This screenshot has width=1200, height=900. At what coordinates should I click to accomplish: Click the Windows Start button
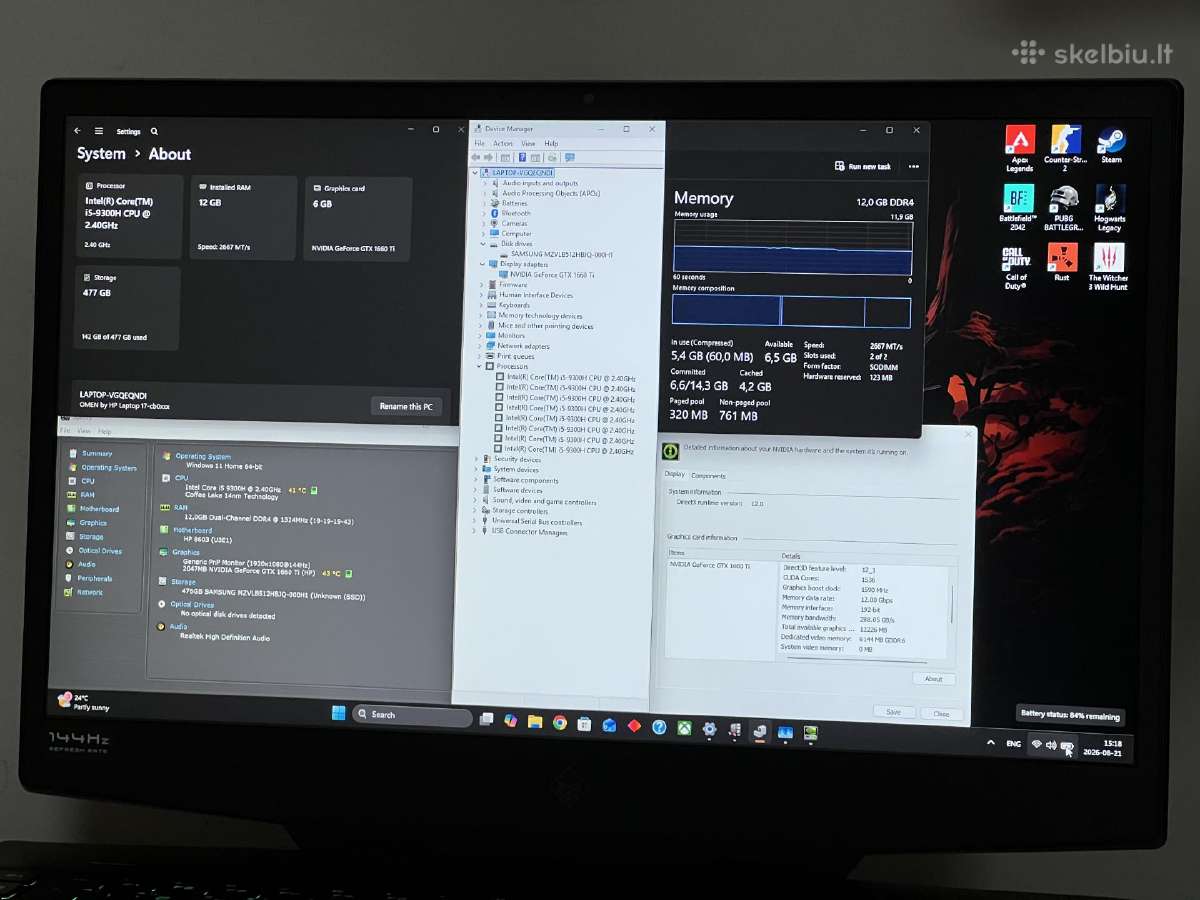point(338,713)
